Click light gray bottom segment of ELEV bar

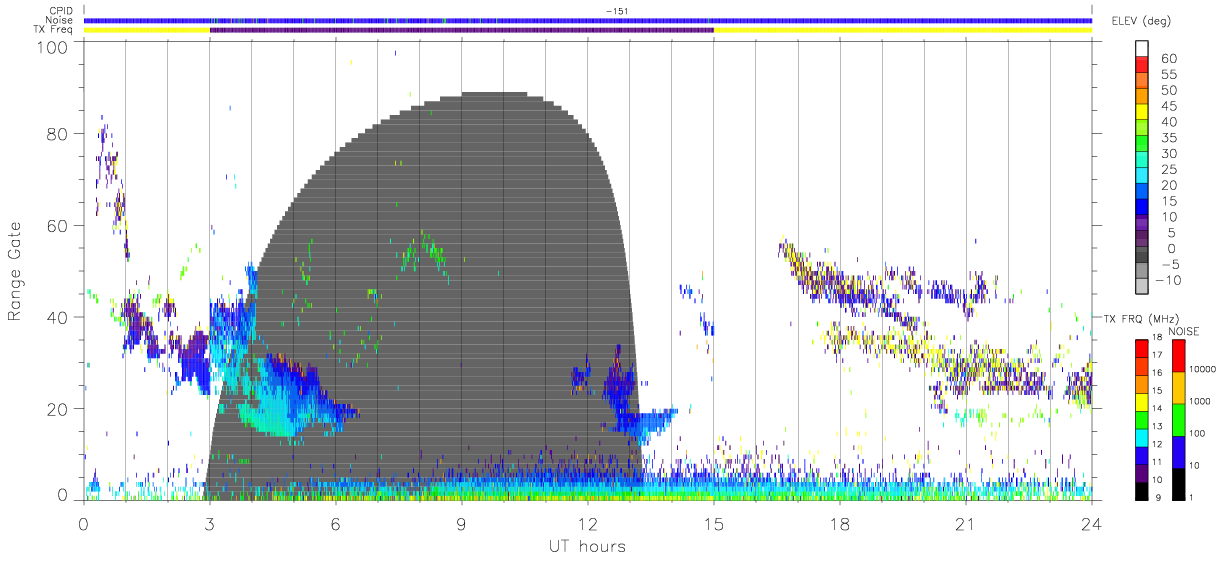pyautogui.click(x=1141, y=286)
